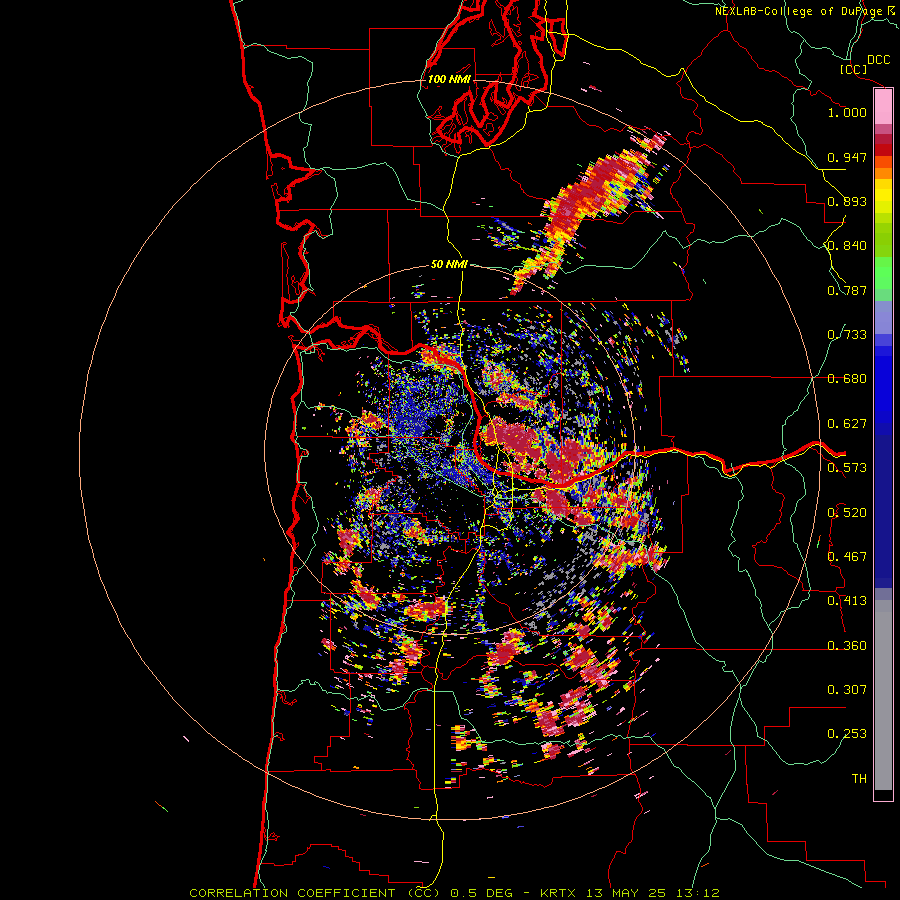The image size is (900, 900).
Task: Pick the light pink segment atop color bar
Action: (x=883, y=106)
